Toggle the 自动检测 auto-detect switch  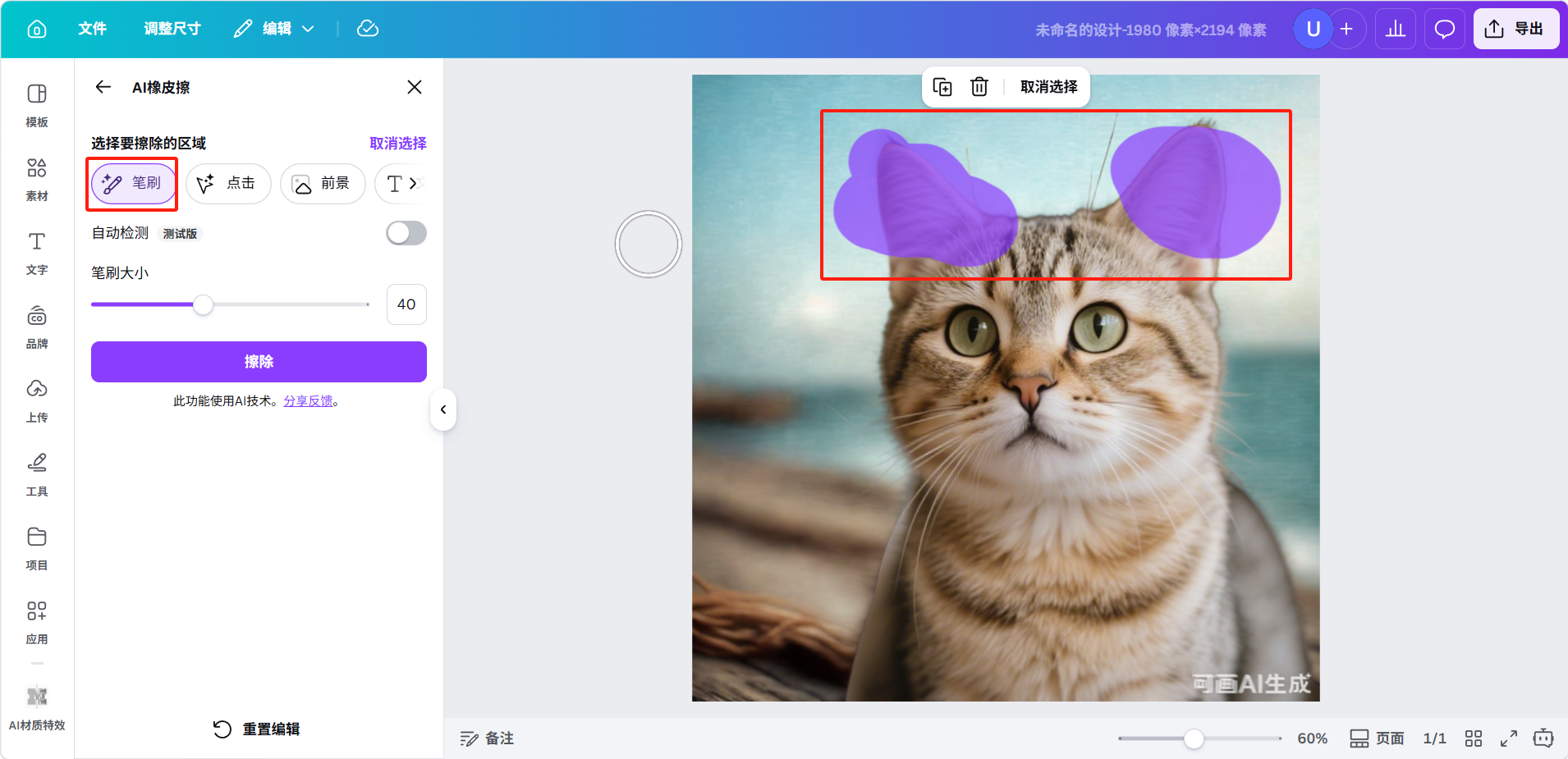406,233
